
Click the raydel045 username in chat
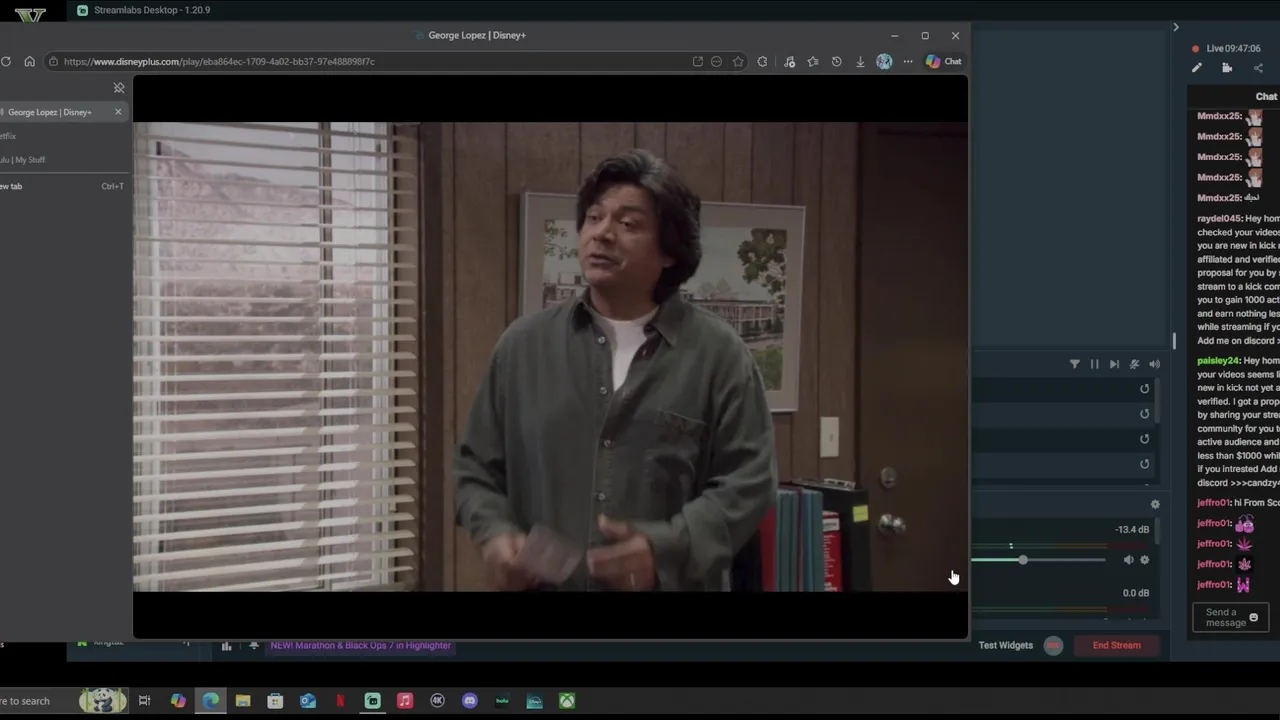(x=1219, y=219)
